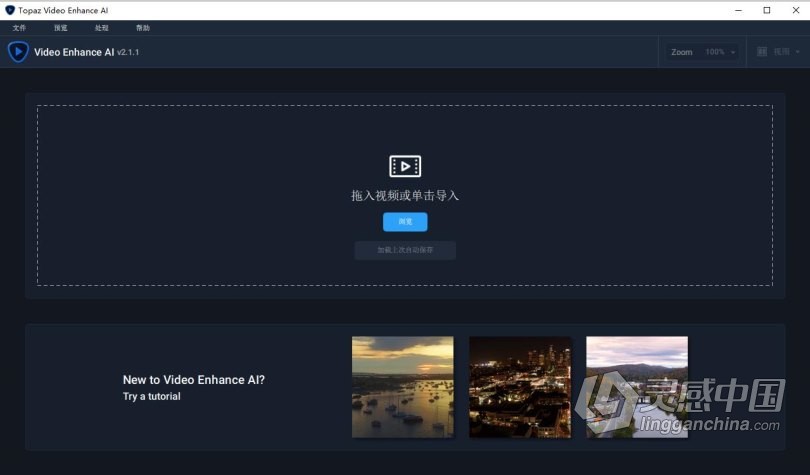Image resolution: width=810 pixels, height=475 pixels.
Task: Open the night city tutorial thumbnail
Action: click(x=520, y=387)
